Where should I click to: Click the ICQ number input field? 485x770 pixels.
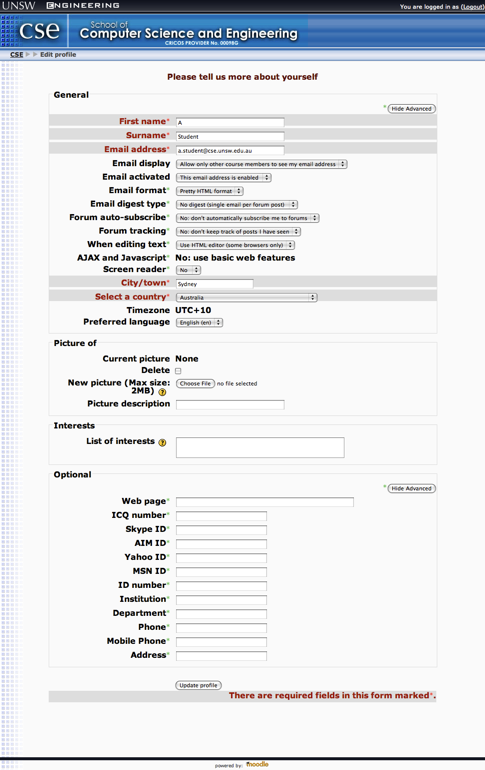[221, 516]
